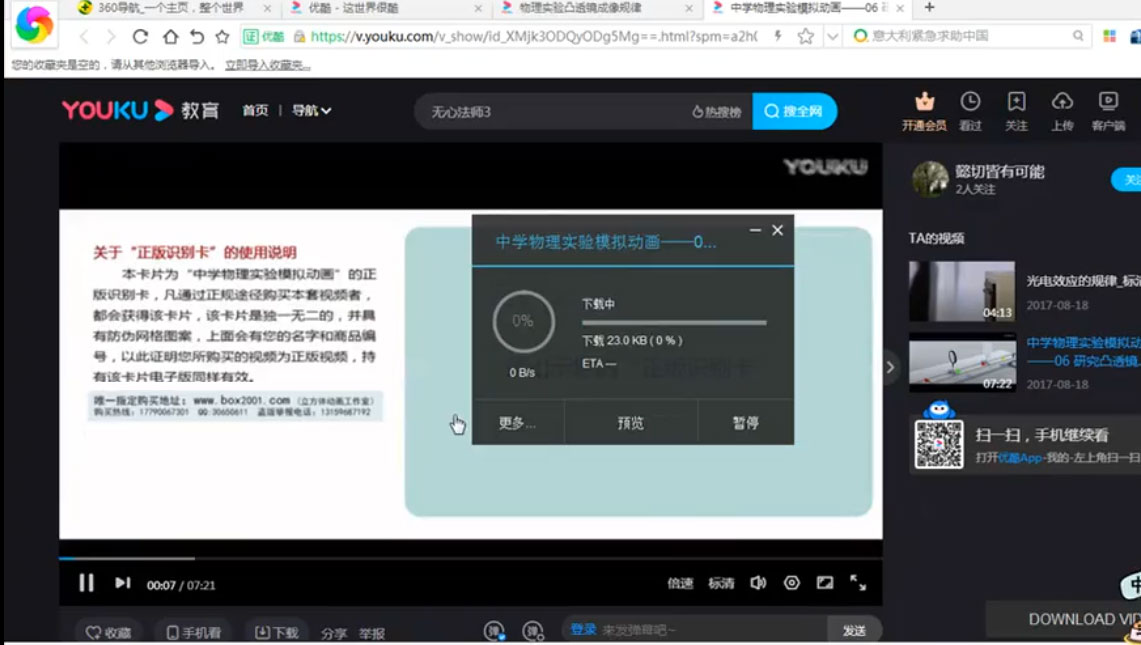Open the 光电效应的规律 video thumbnail

pos(962,288)
